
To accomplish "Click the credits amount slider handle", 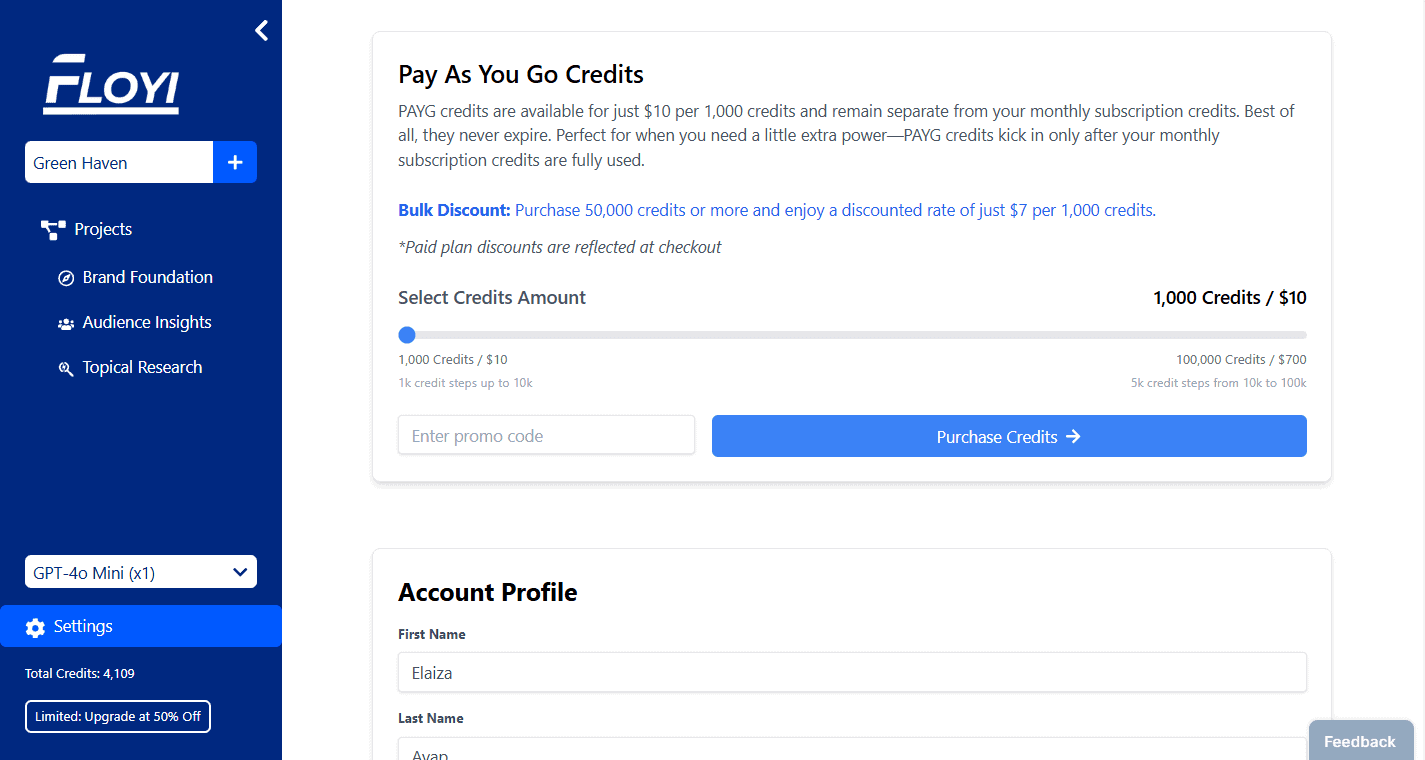I will tap(407, 335).
